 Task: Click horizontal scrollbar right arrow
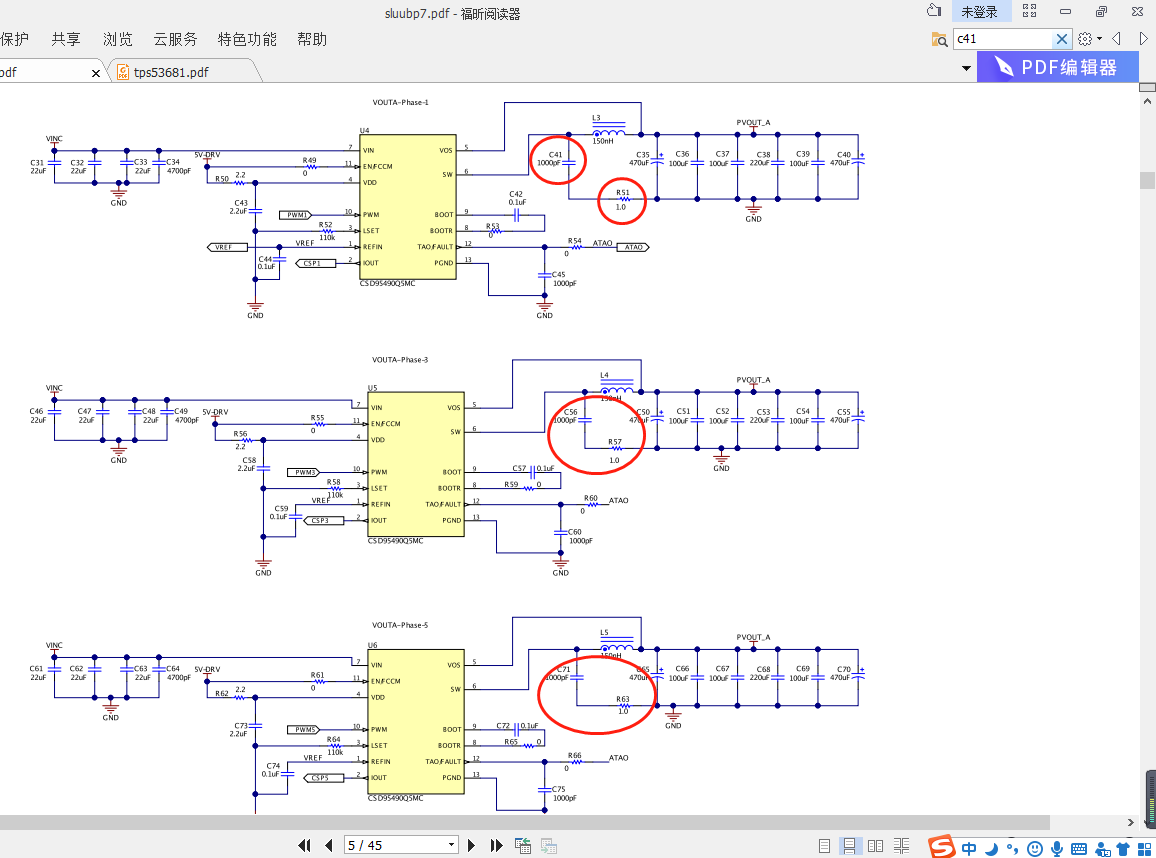coord(1131,822)
